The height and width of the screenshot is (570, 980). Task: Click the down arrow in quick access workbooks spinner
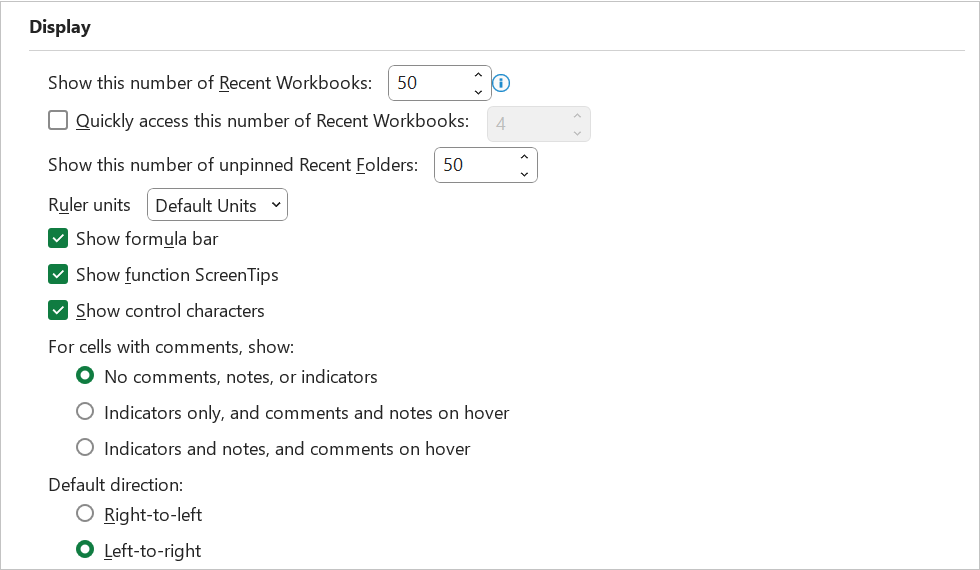tap(578, 132)
